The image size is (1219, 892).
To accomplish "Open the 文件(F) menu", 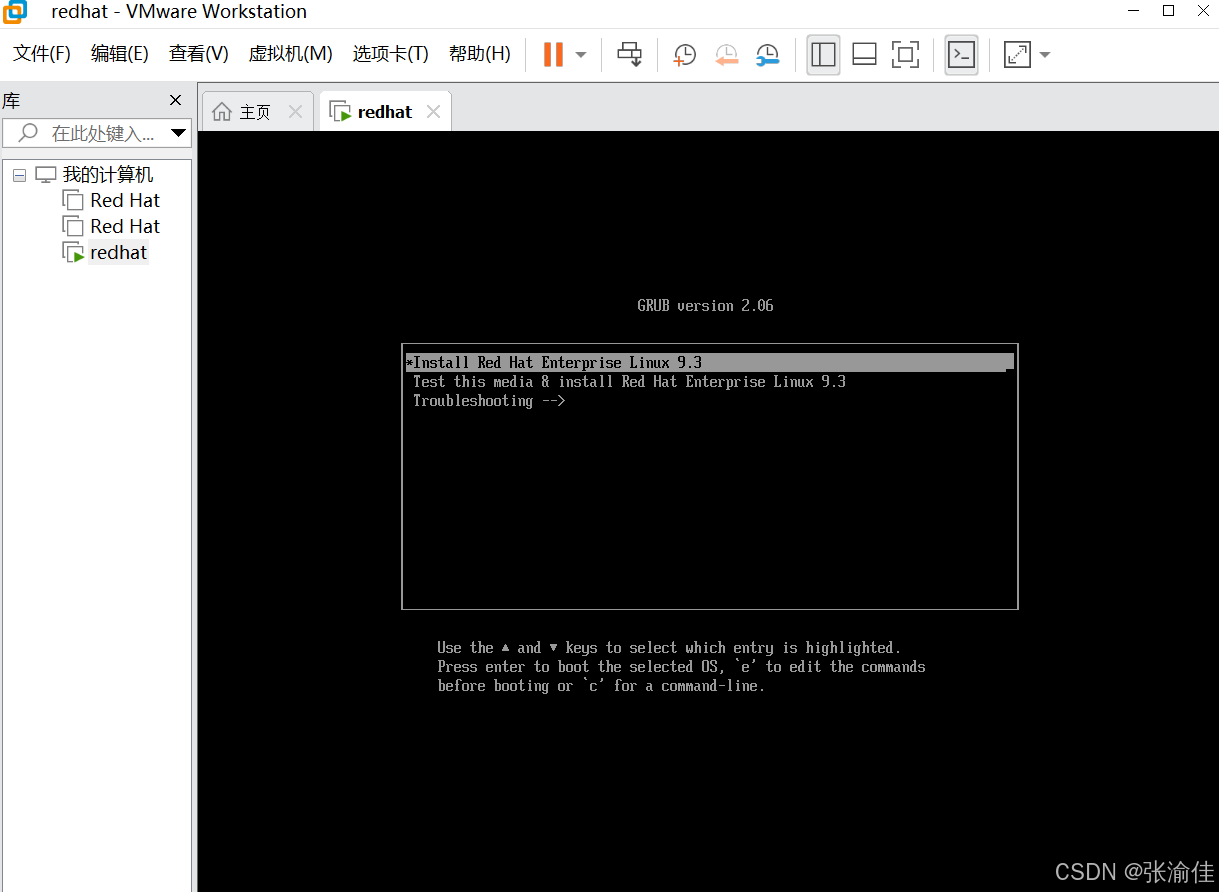I will pyautogui.click(x=42, y=54).
